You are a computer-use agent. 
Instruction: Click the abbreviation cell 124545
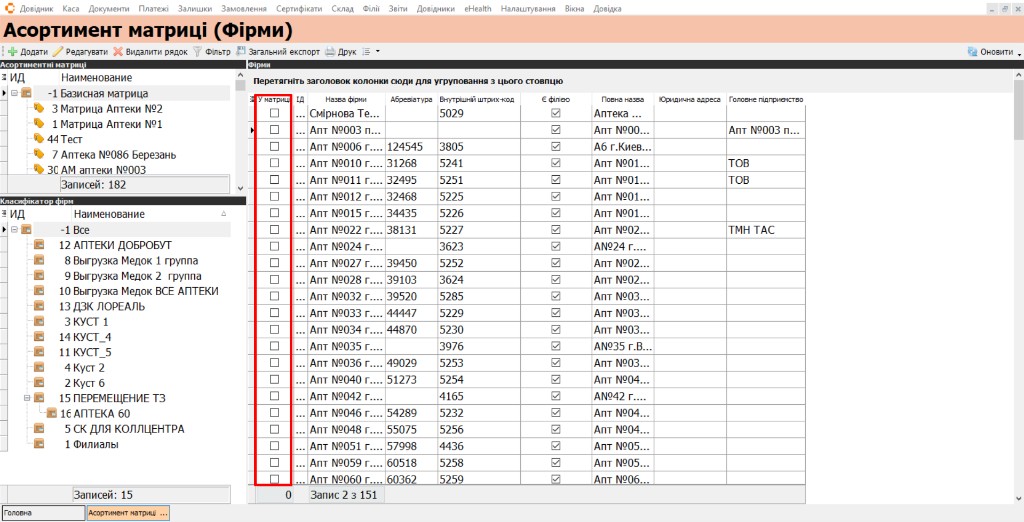point(411,146)
